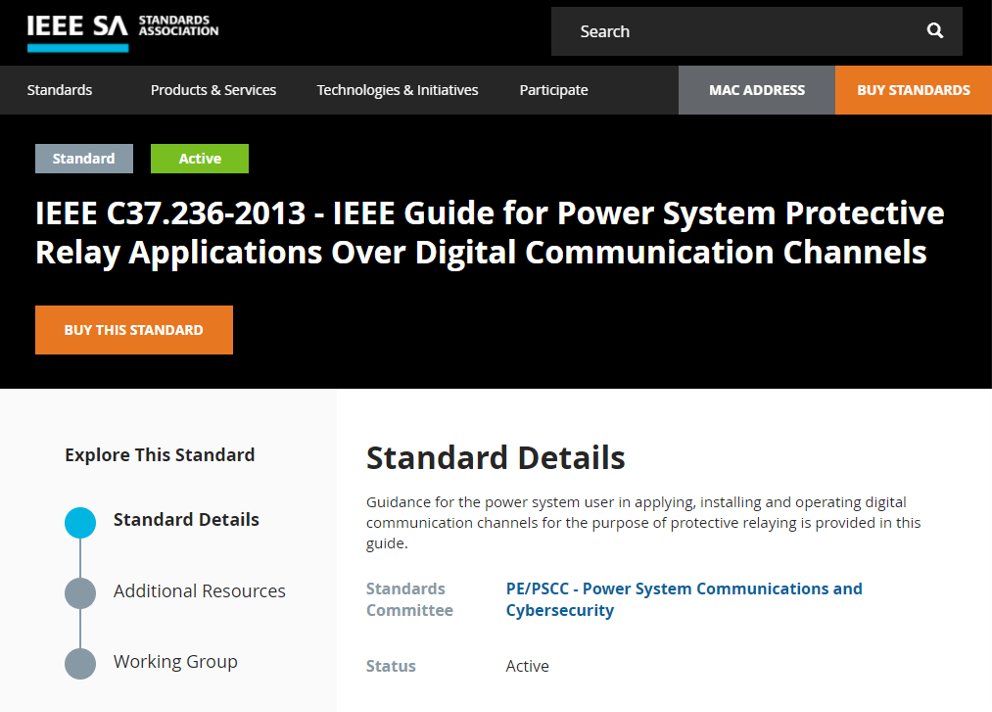
Task: Click the blue Standard Details step circle
Action: 80,523
